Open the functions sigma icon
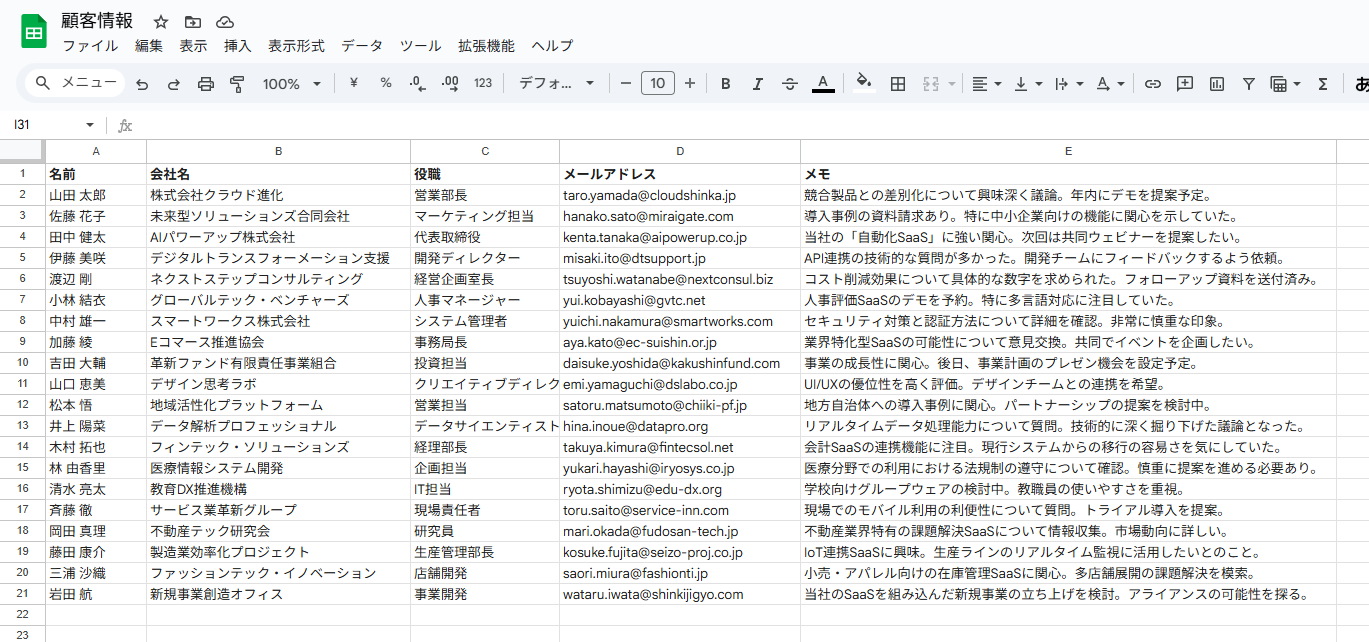This screenshot has height=642, width=1369. click(x=1323, y=84)
